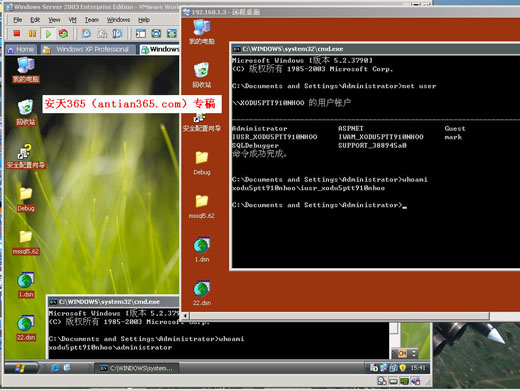Select Debug folder in remote desktop

click(202, 163)
